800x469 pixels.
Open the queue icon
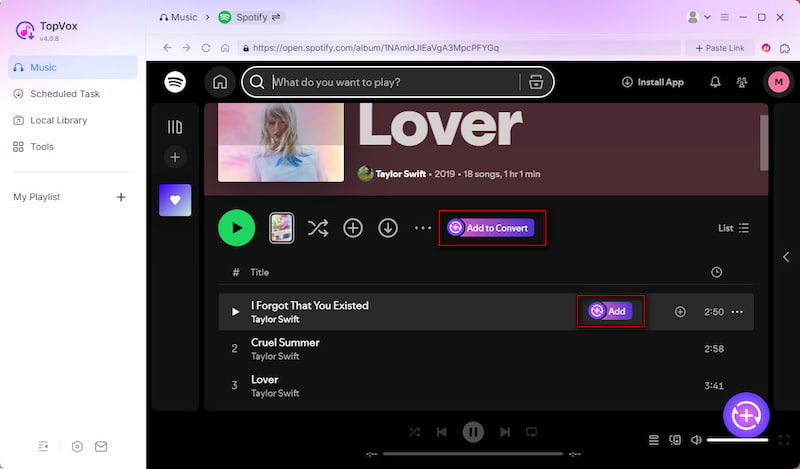click(654, 440)
